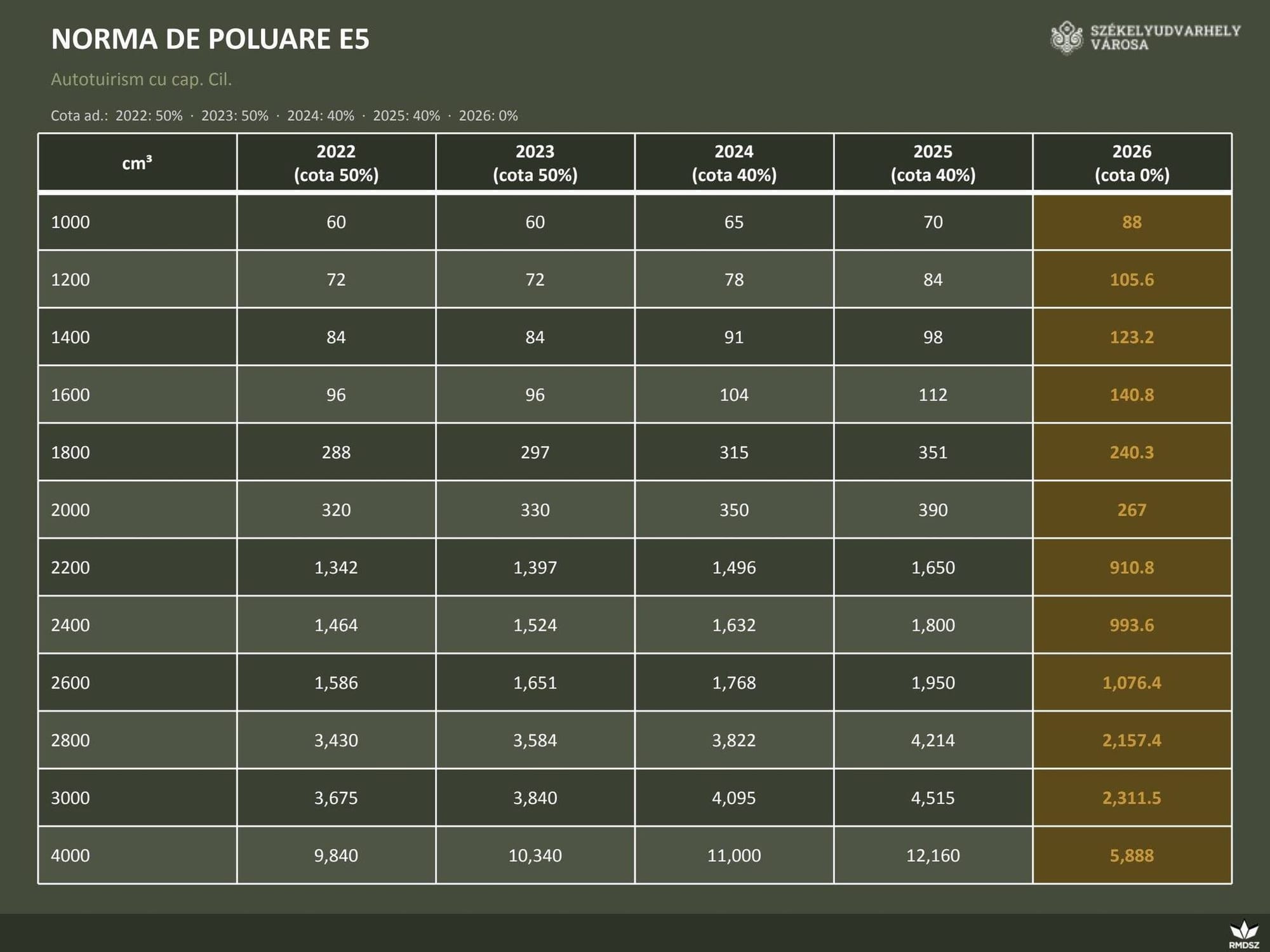
Task: Click the 2025 (cota 40%) column header
Action: pos(933,163)
